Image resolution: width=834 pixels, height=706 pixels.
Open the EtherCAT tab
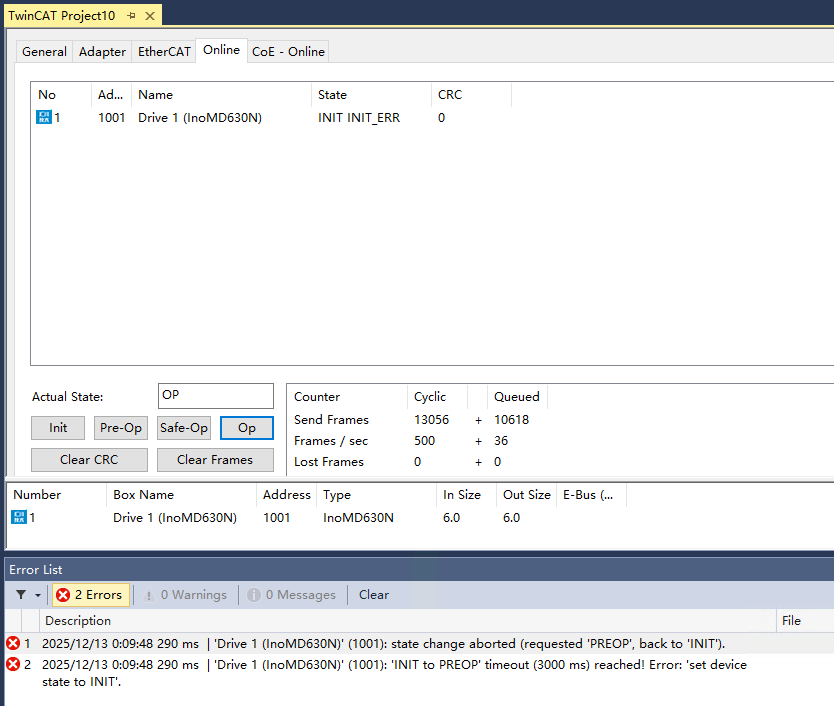[x=164, y=52]
